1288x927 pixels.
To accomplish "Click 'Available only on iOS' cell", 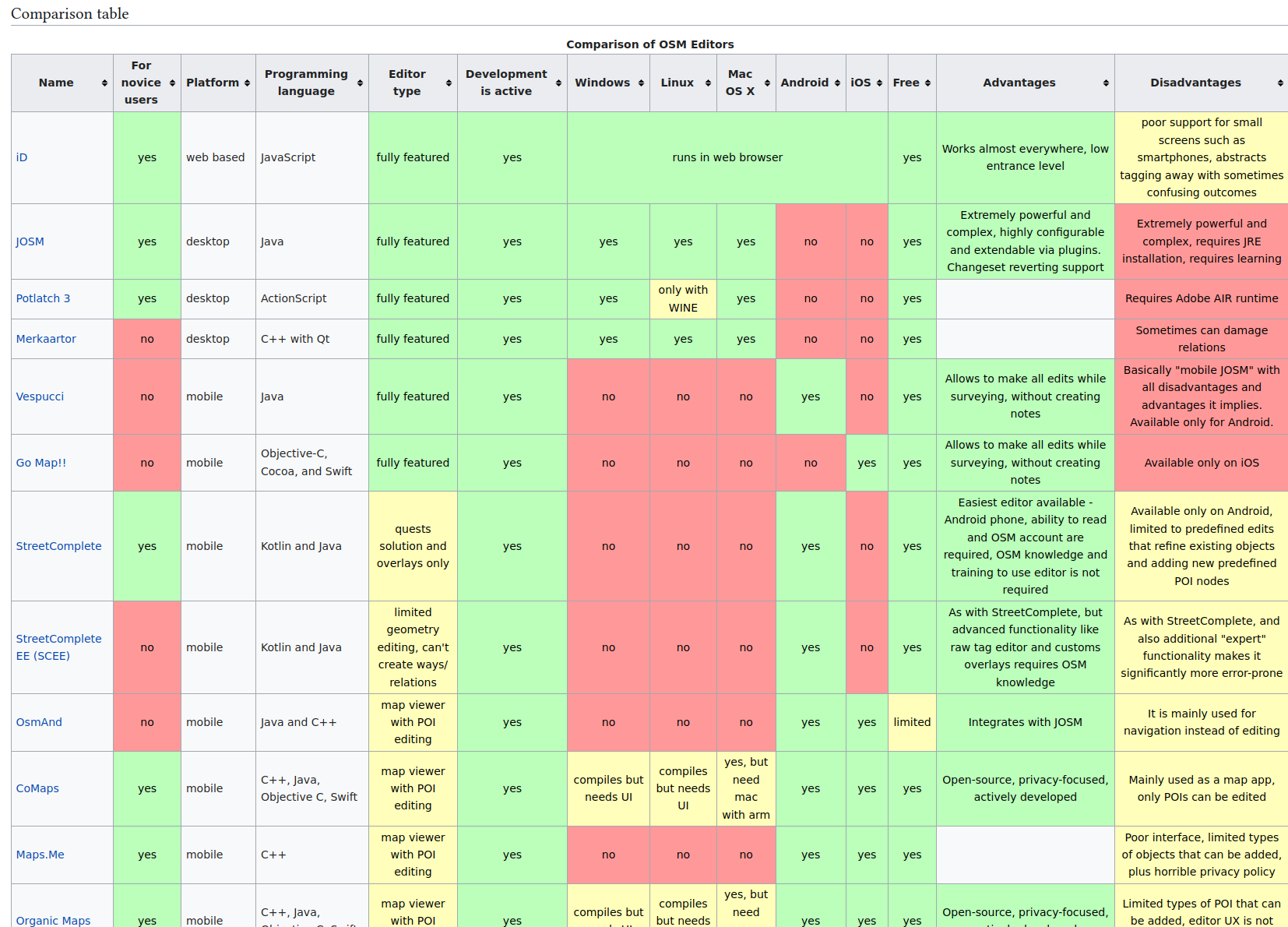I will (1202, 463).
